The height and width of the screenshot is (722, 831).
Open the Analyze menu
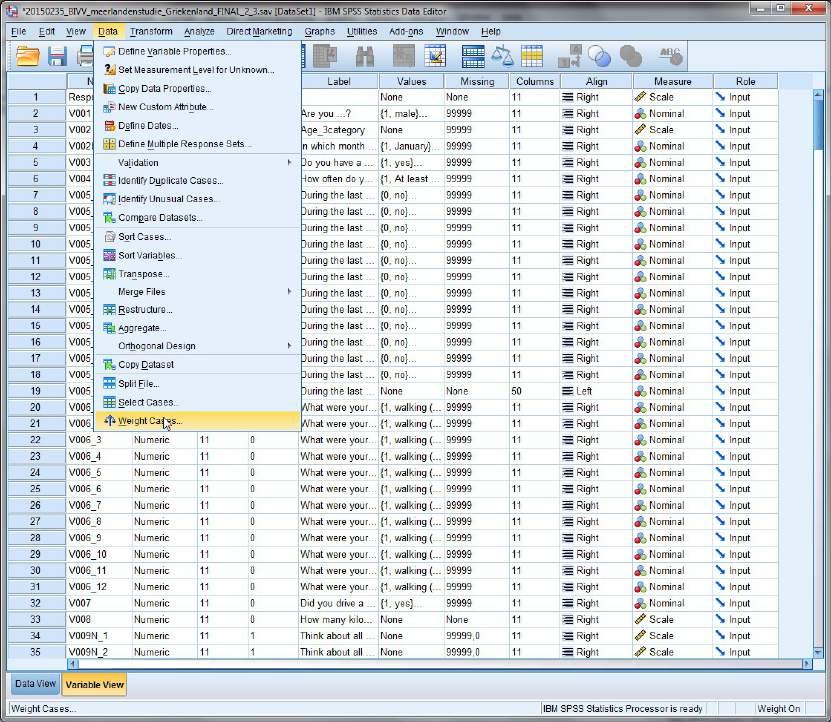click(x=199, y=31)
